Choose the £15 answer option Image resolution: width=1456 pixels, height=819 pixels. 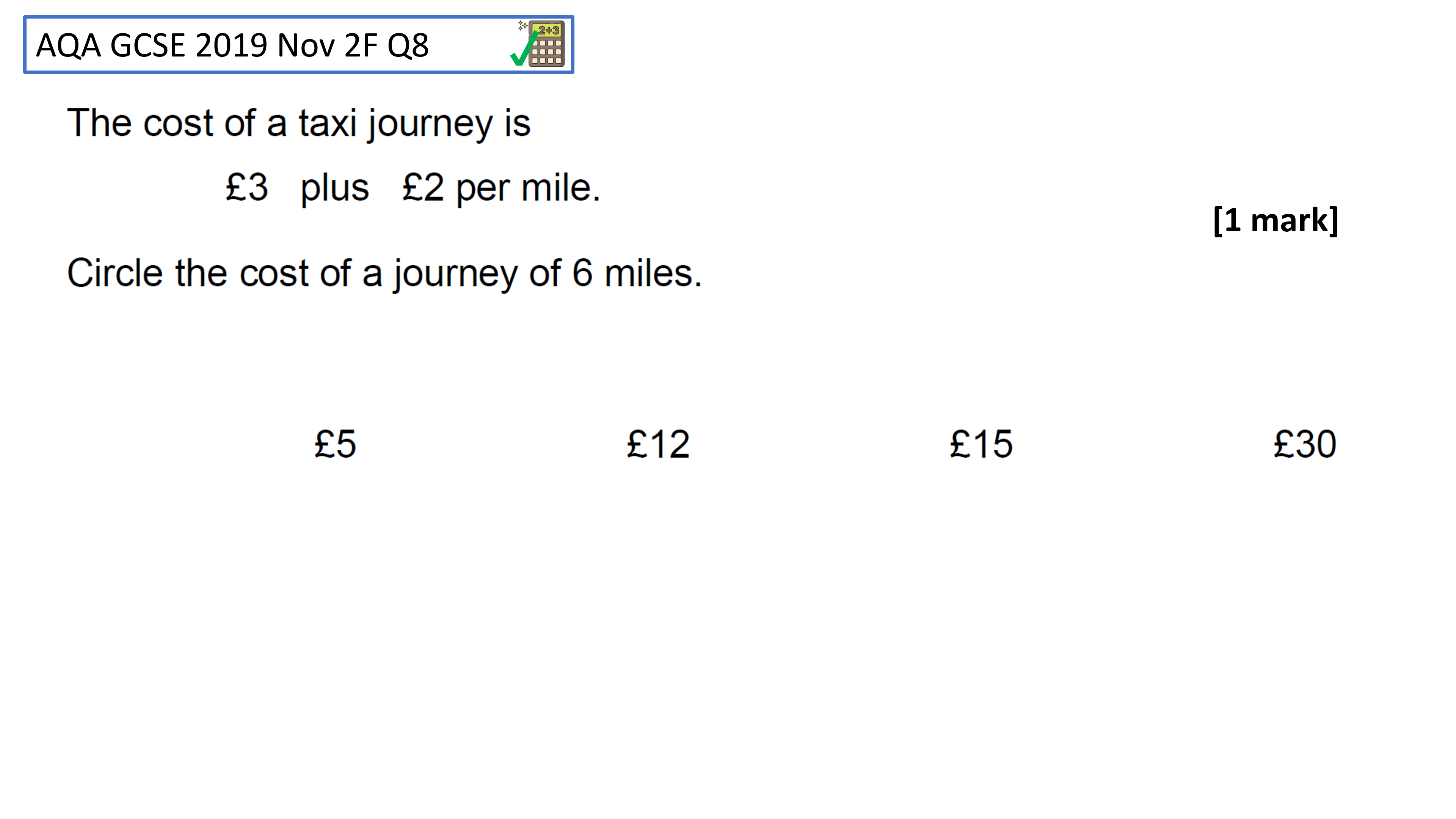coord(981,444)
